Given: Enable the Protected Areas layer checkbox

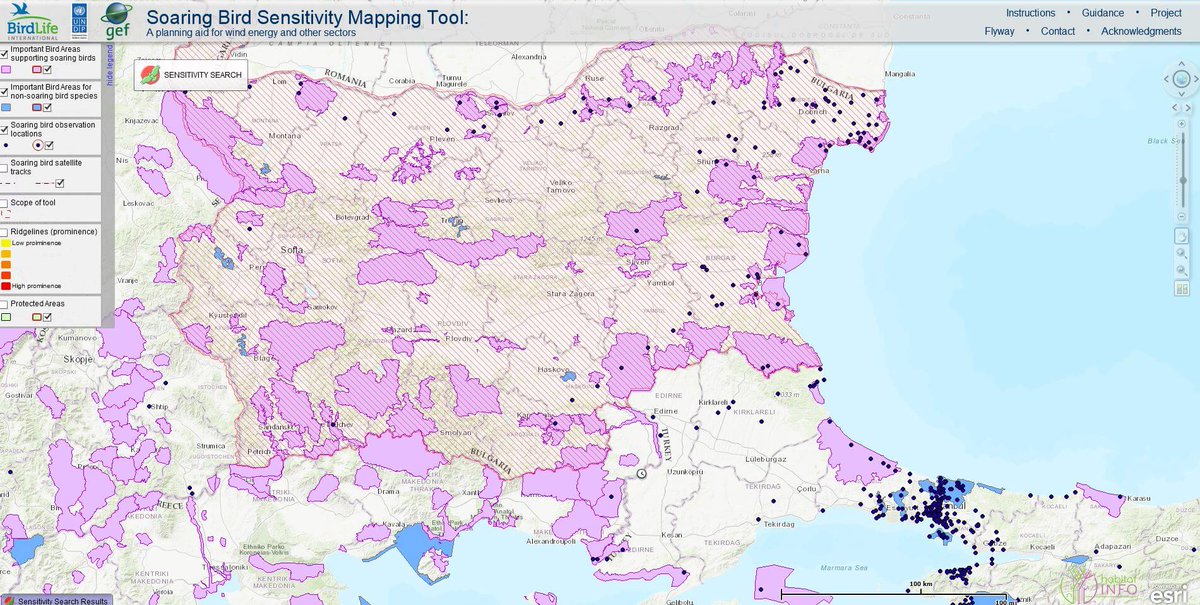Looking at the screenshot, I should pos(6,303).
